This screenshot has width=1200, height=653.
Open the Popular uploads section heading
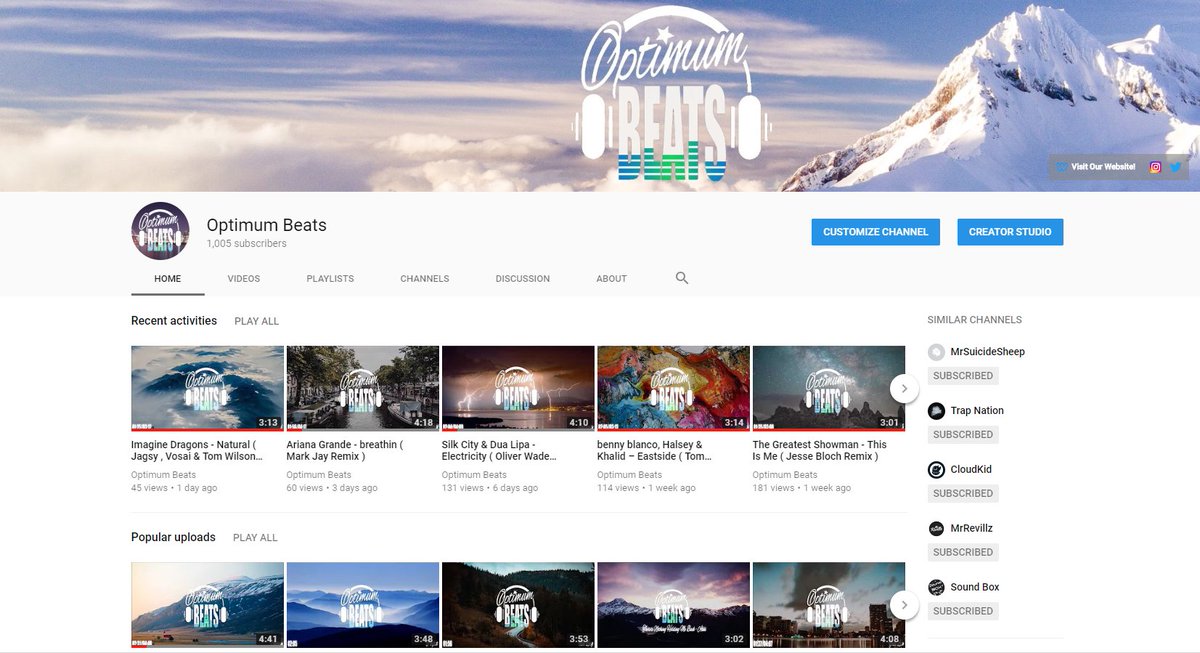coord(173,537)
